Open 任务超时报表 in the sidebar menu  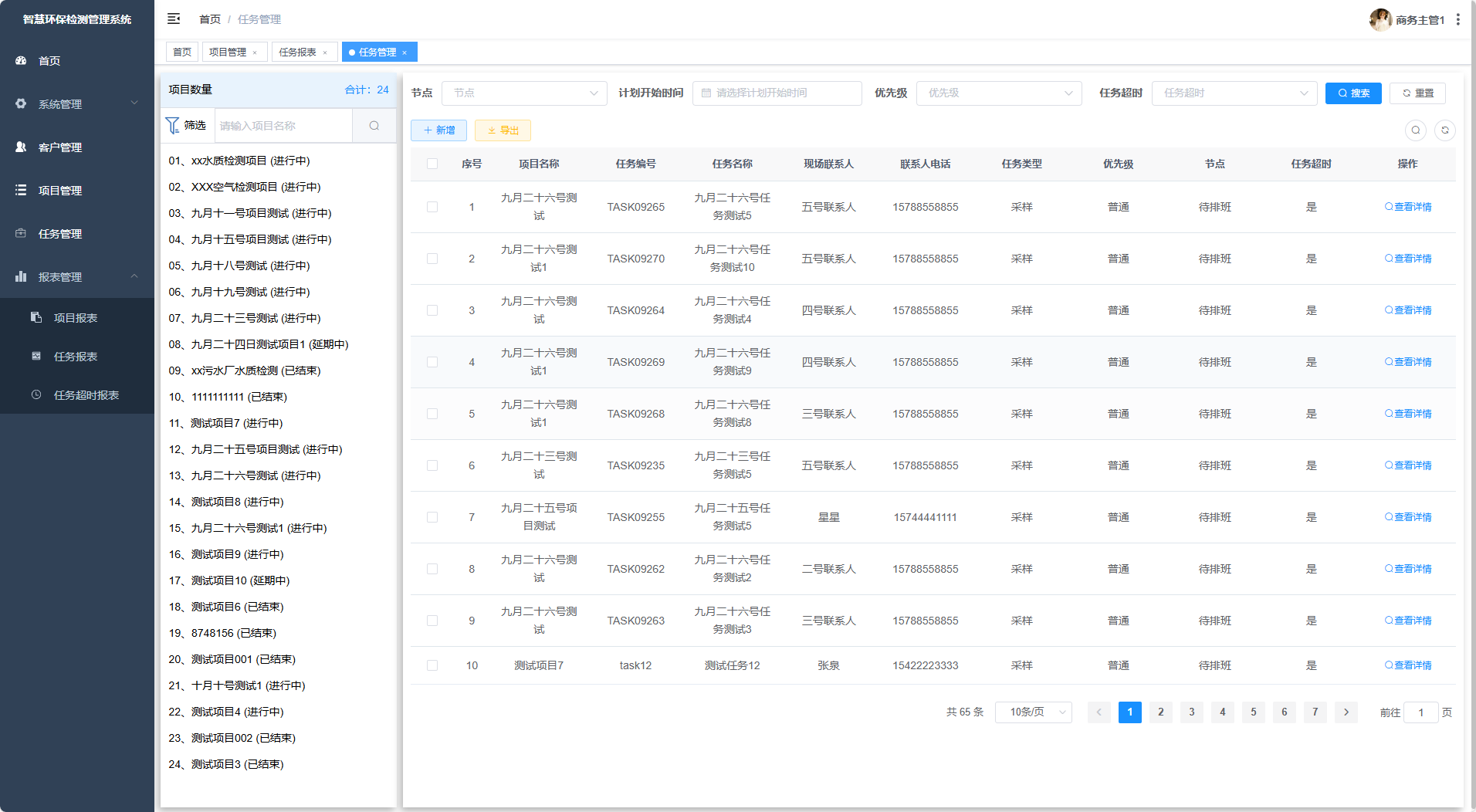86,394
